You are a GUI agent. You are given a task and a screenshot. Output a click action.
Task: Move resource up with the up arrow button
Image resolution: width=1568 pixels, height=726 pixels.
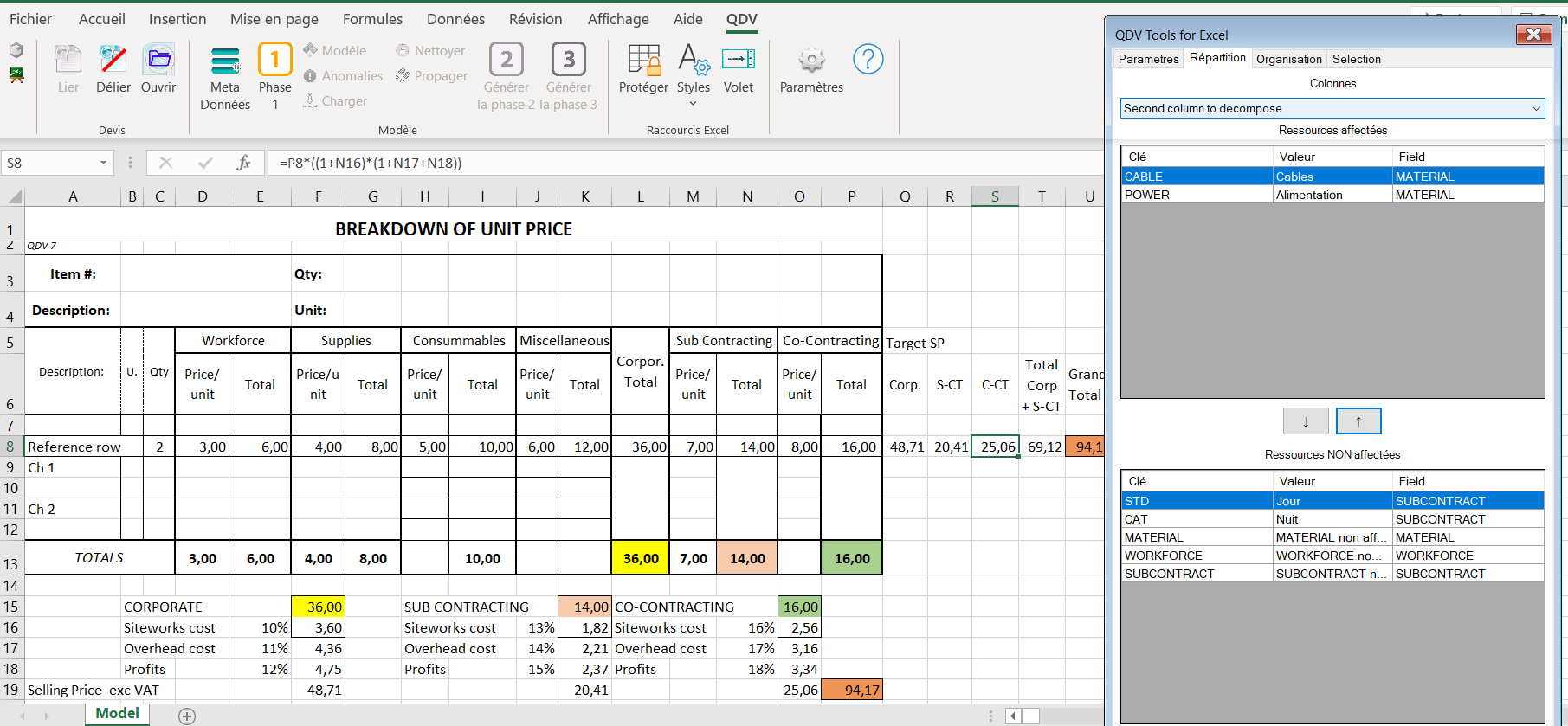1358,421
